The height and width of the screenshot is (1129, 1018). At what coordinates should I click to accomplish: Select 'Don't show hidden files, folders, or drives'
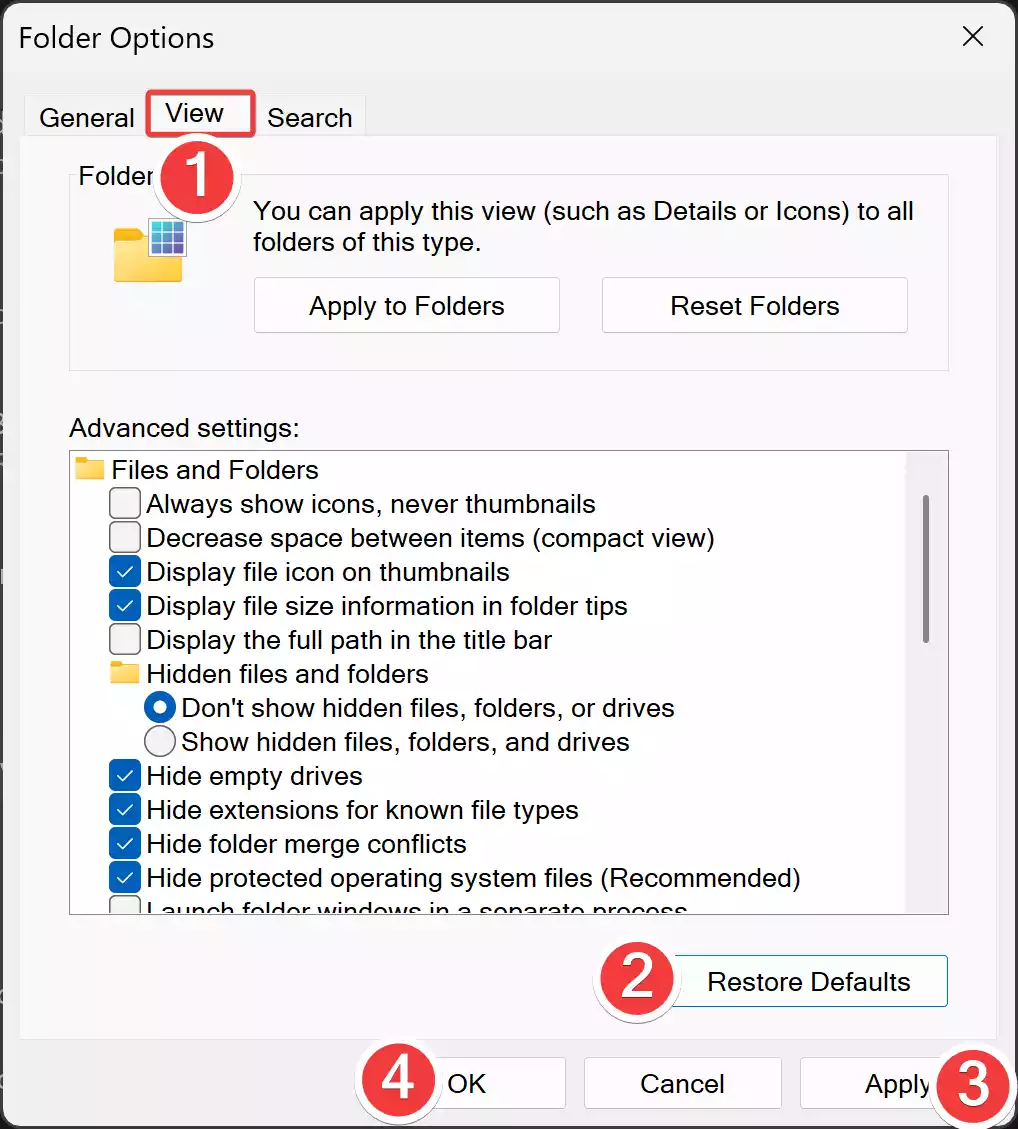point(160,707)
